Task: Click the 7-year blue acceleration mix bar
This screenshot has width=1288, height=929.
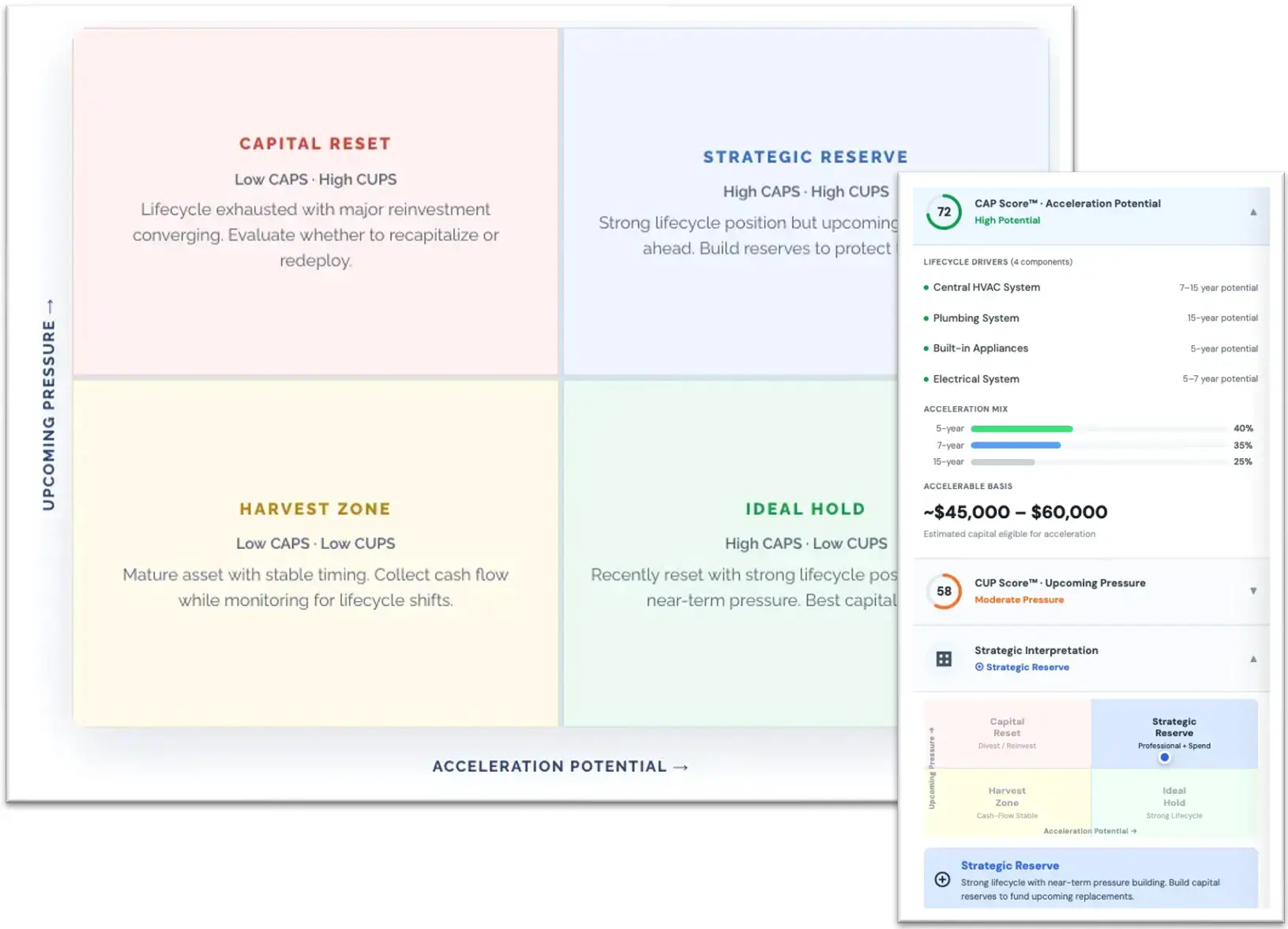Action: (x=1016, y=446)
